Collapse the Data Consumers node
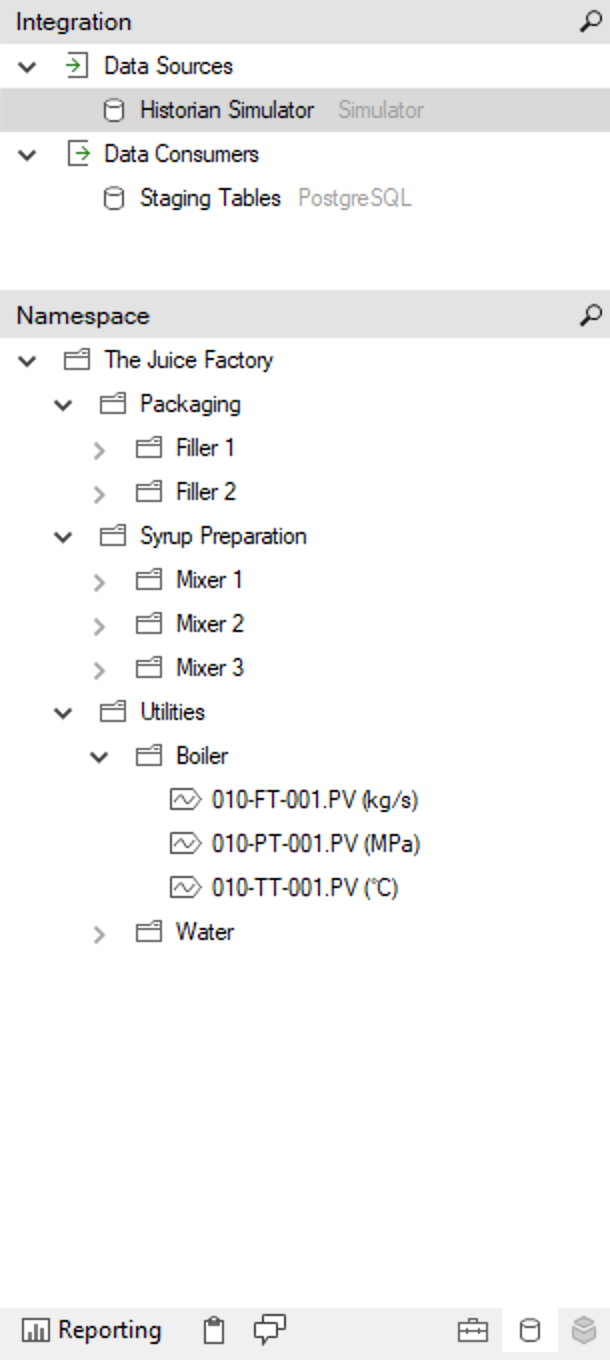This screenshot has height=1360, width=610. pyautogui.click(x=28, y=155)
